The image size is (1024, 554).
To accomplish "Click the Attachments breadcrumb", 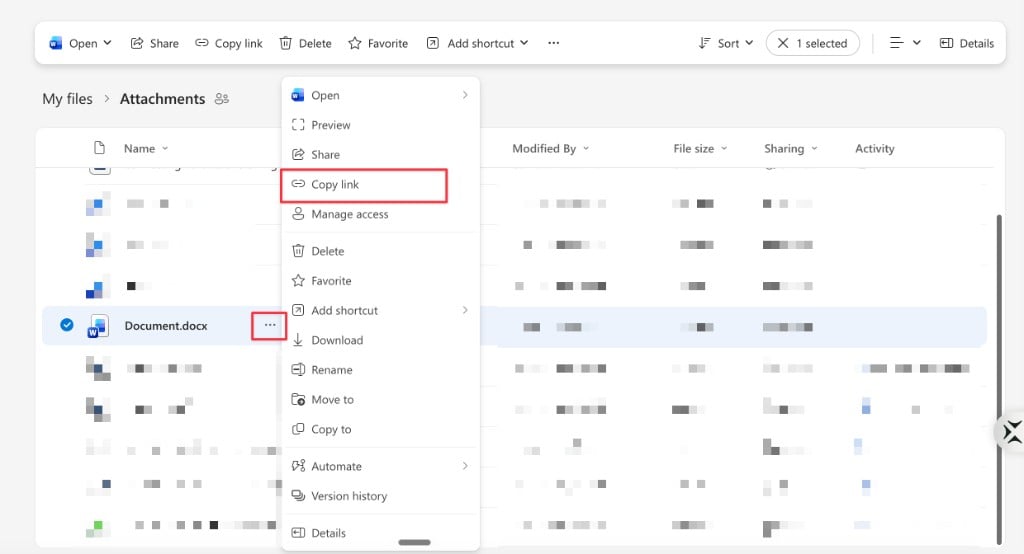I will click(x=163, y=99).
